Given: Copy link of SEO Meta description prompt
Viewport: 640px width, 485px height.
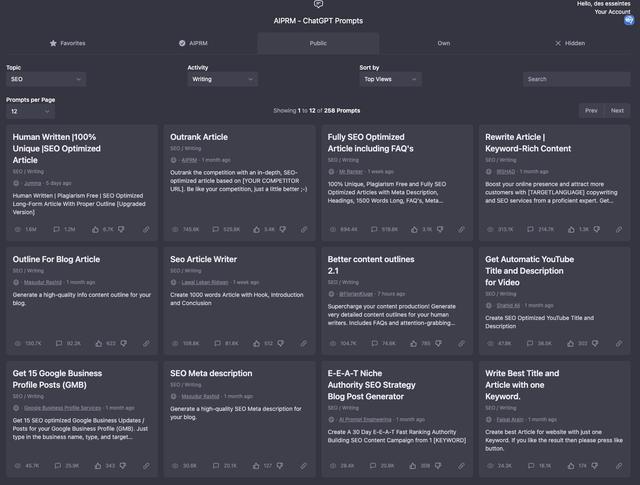Looking at the screenshot, I should 304,465.
